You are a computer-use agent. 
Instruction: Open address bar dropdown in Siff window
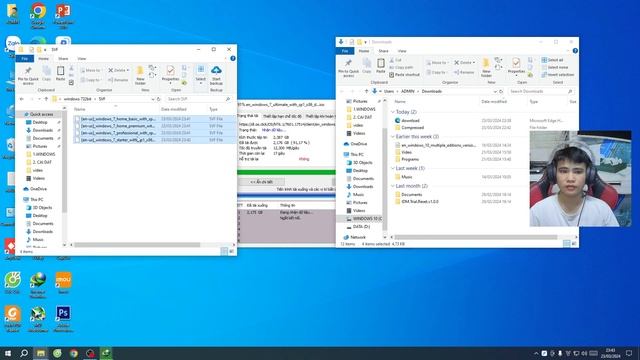pyautogui.click(x=153, y=99)
